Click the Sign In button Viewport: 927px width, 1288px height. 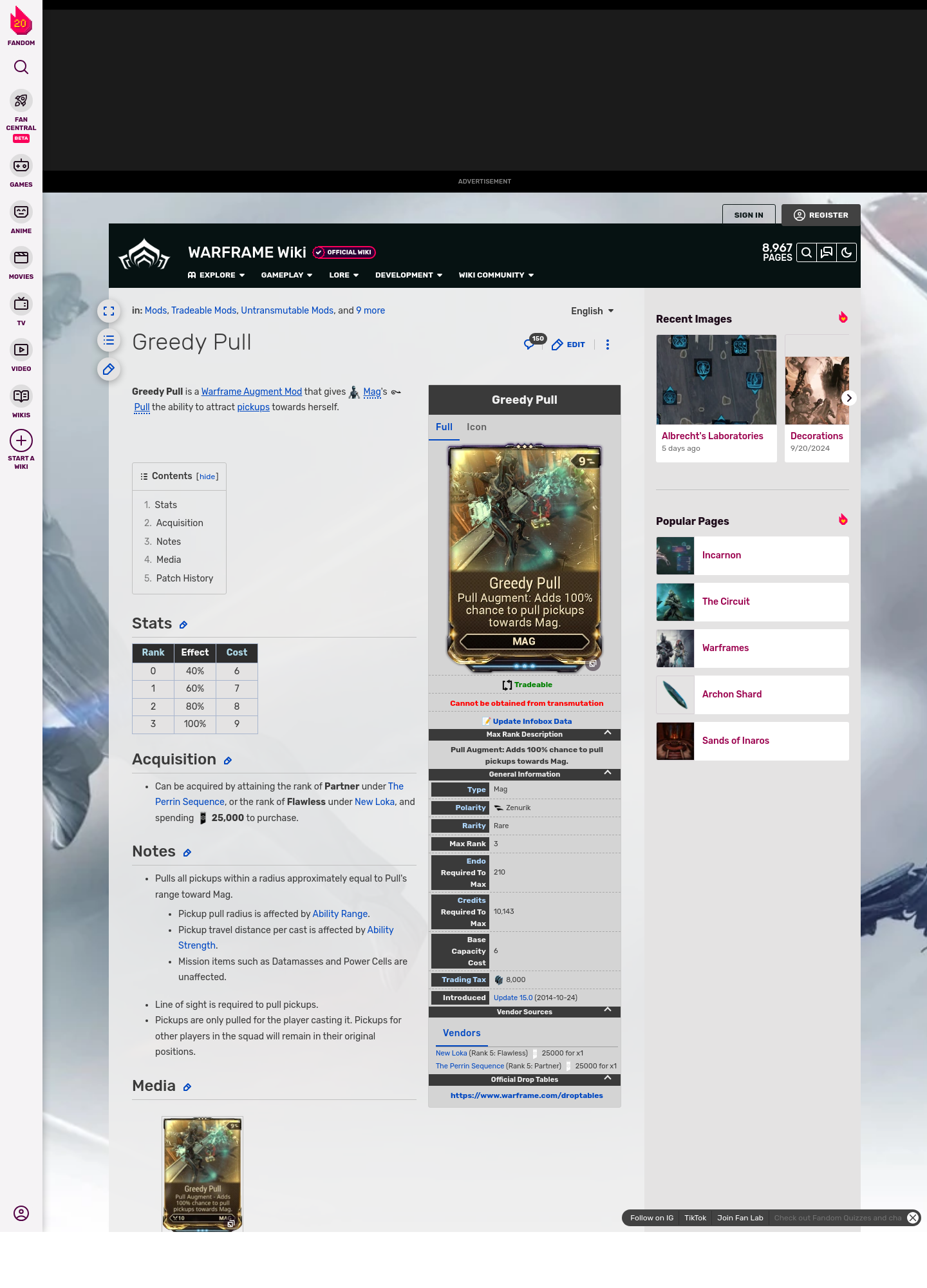pos(749,215)
